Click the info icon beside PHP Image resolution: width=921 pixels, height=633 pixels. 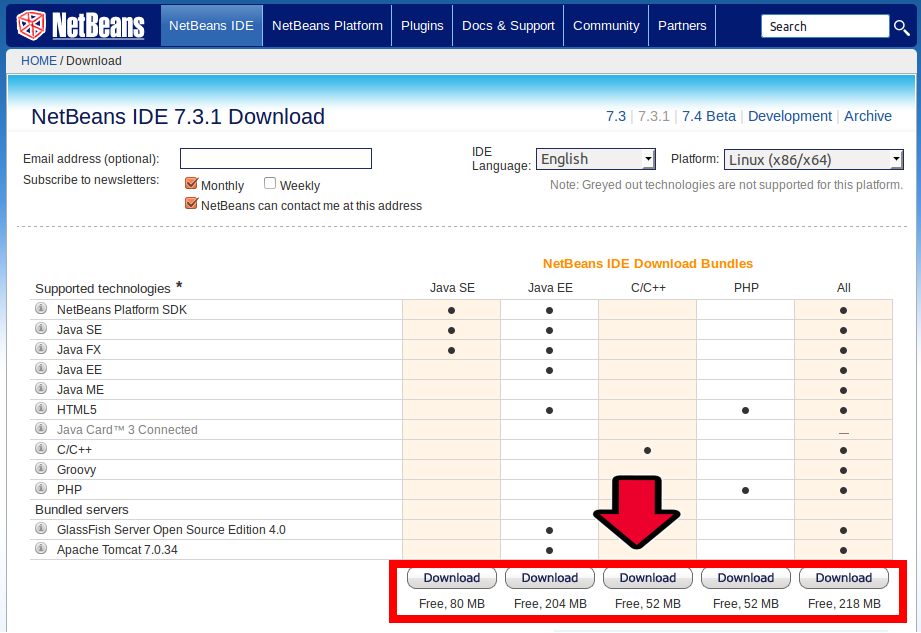pos(40,489)
